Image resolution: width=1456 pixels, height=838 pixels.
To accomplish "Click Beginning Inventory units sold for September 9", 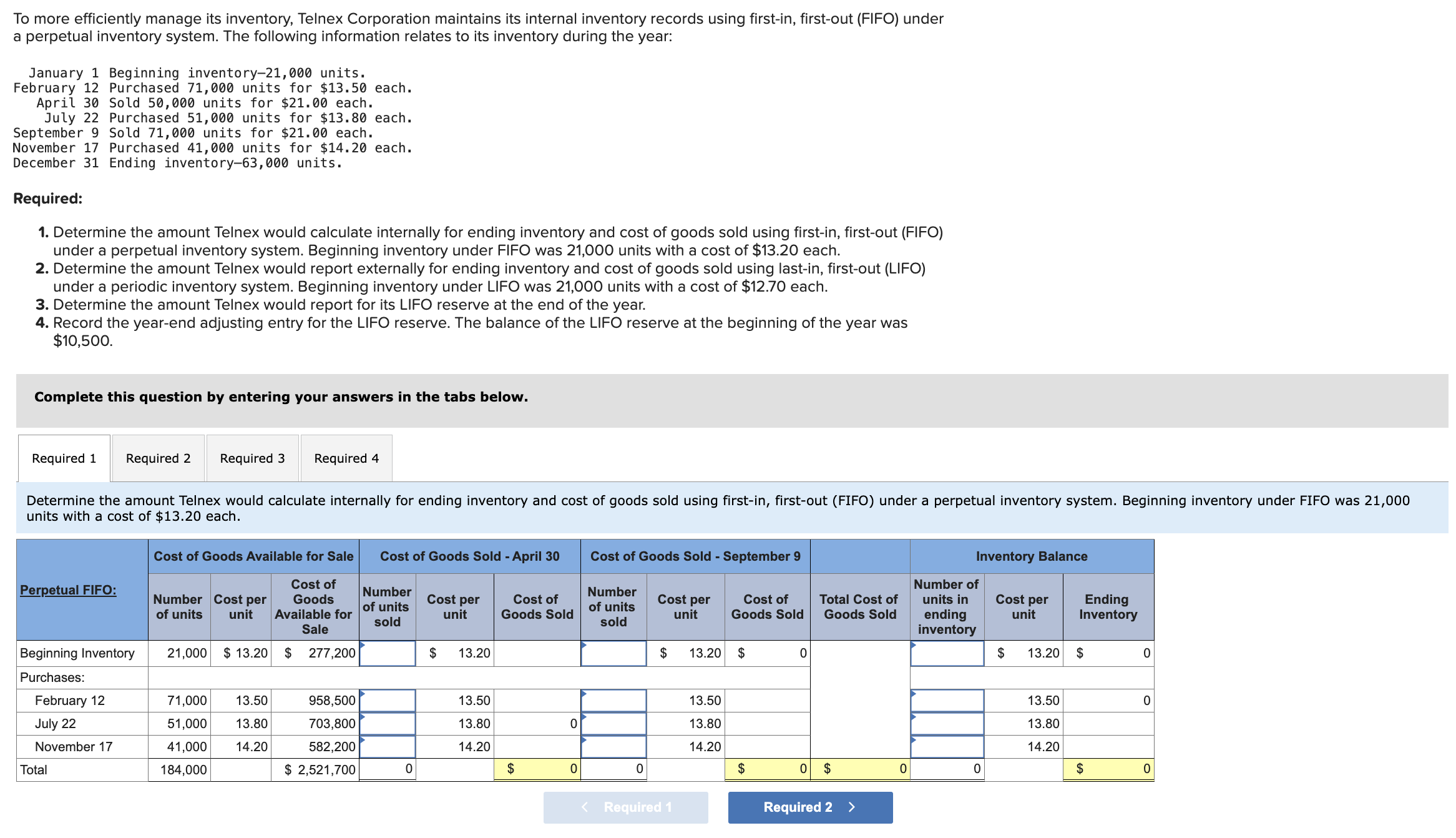I will pos(613,653).
